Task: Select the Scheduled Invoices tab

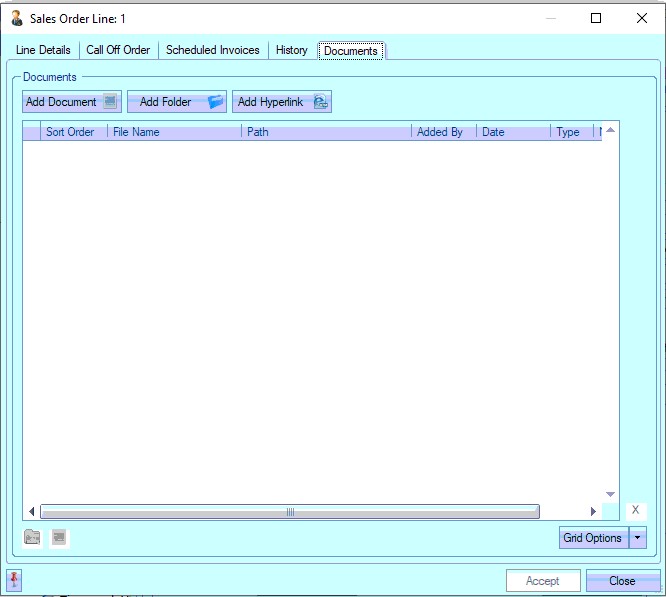Action: (213, 50)
